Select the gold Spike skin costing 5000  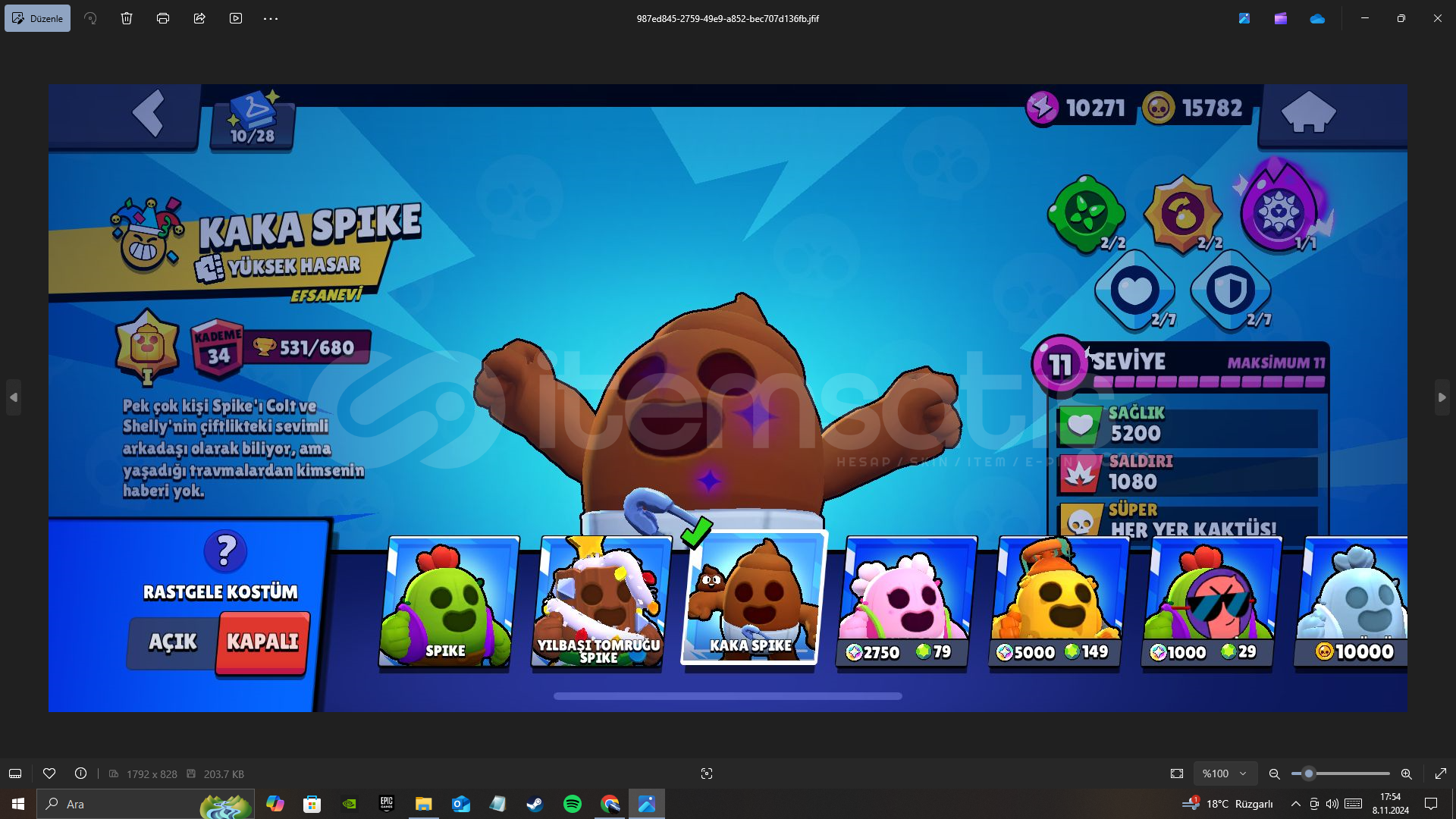1059,602
